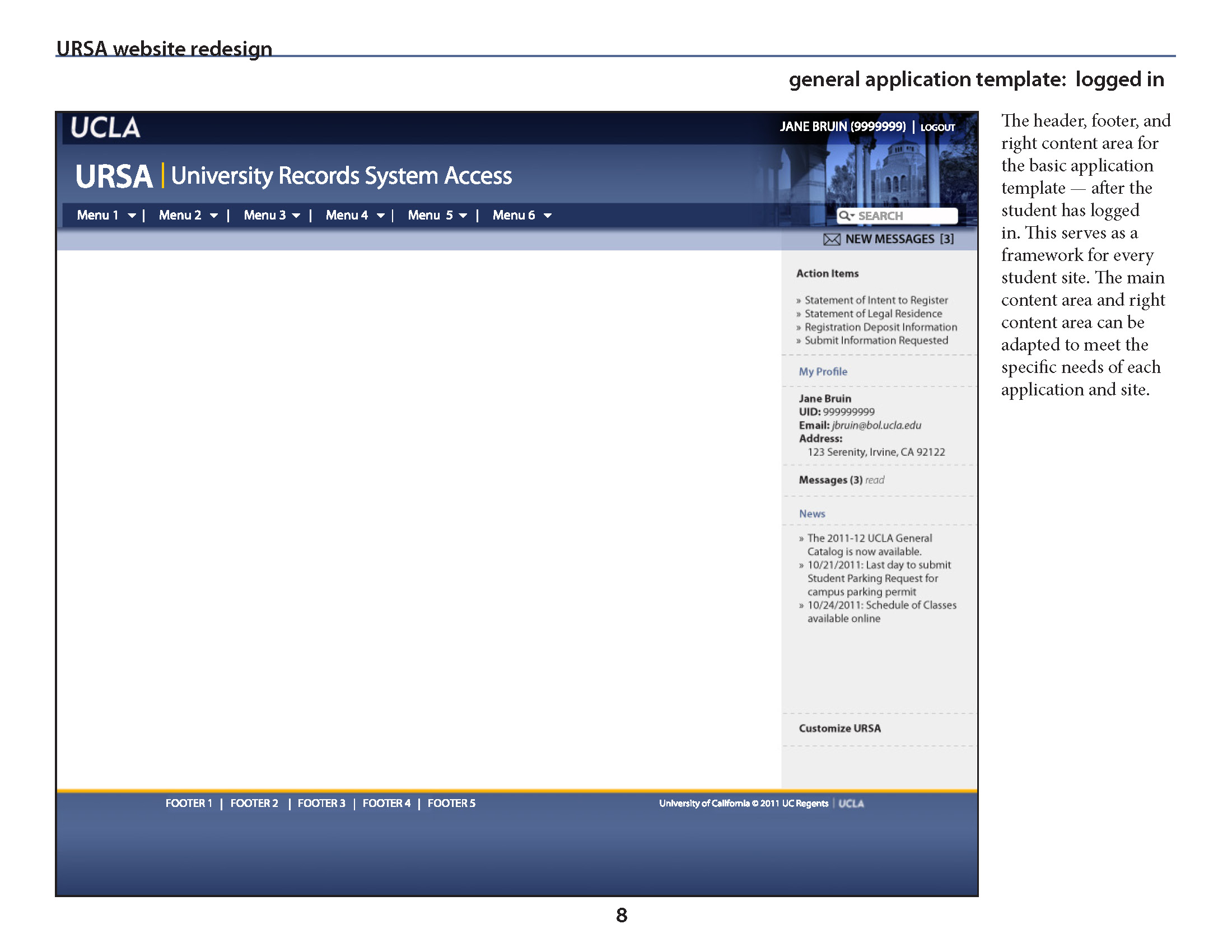The image size is (1232, 952).
Task: Click the UCLA logo in header
Action: click(x=105, y=128)
